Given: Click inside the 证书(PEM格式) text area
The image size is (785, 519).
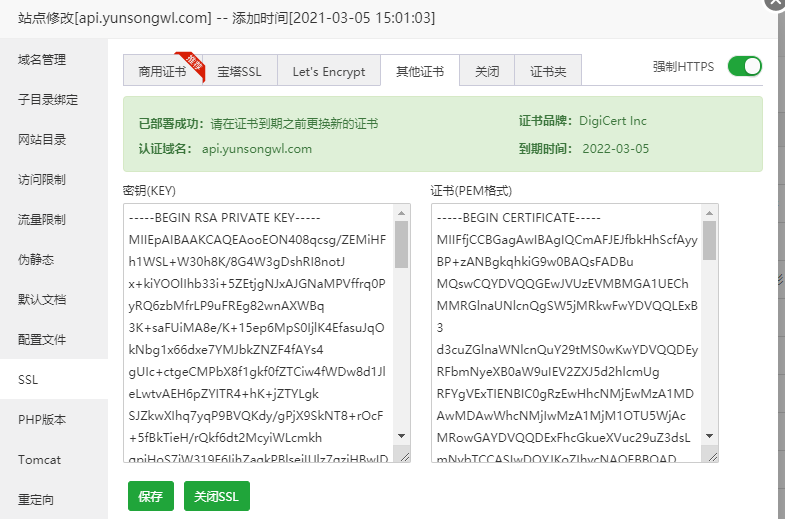Looking at the screenshot, I should [566, 330].
